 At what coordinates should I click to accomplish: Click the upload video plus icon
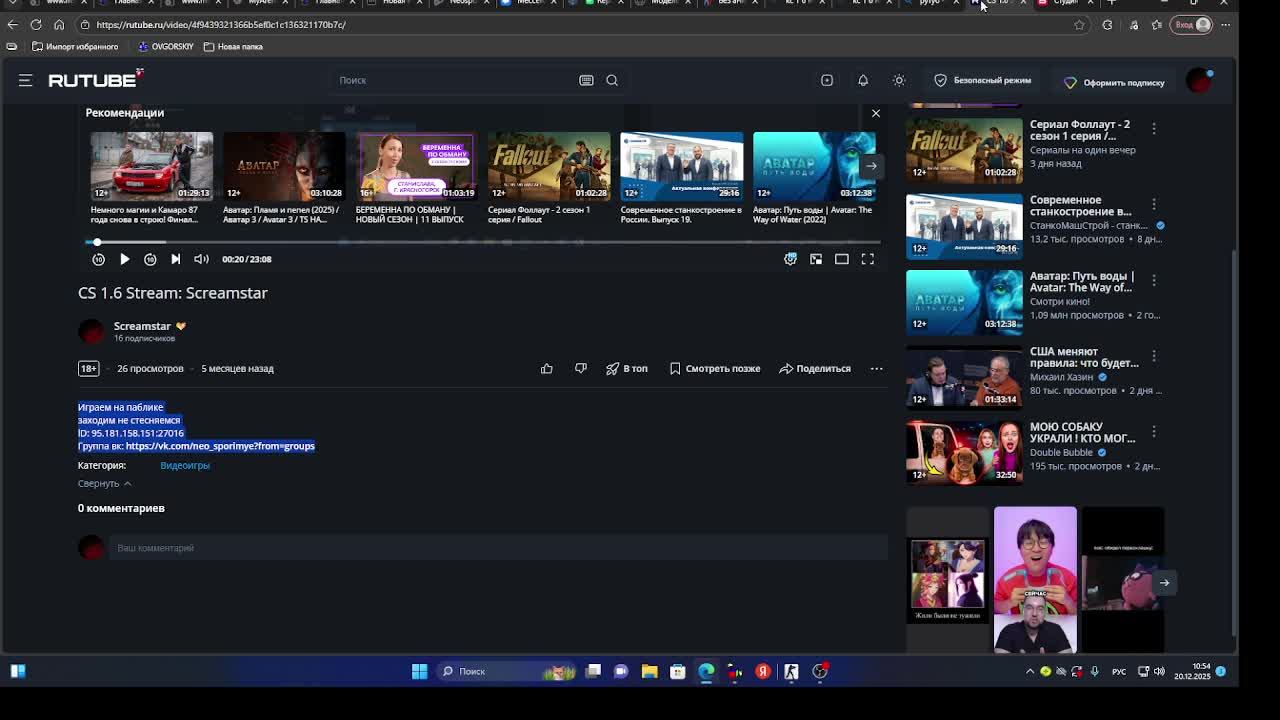(827, 80)
